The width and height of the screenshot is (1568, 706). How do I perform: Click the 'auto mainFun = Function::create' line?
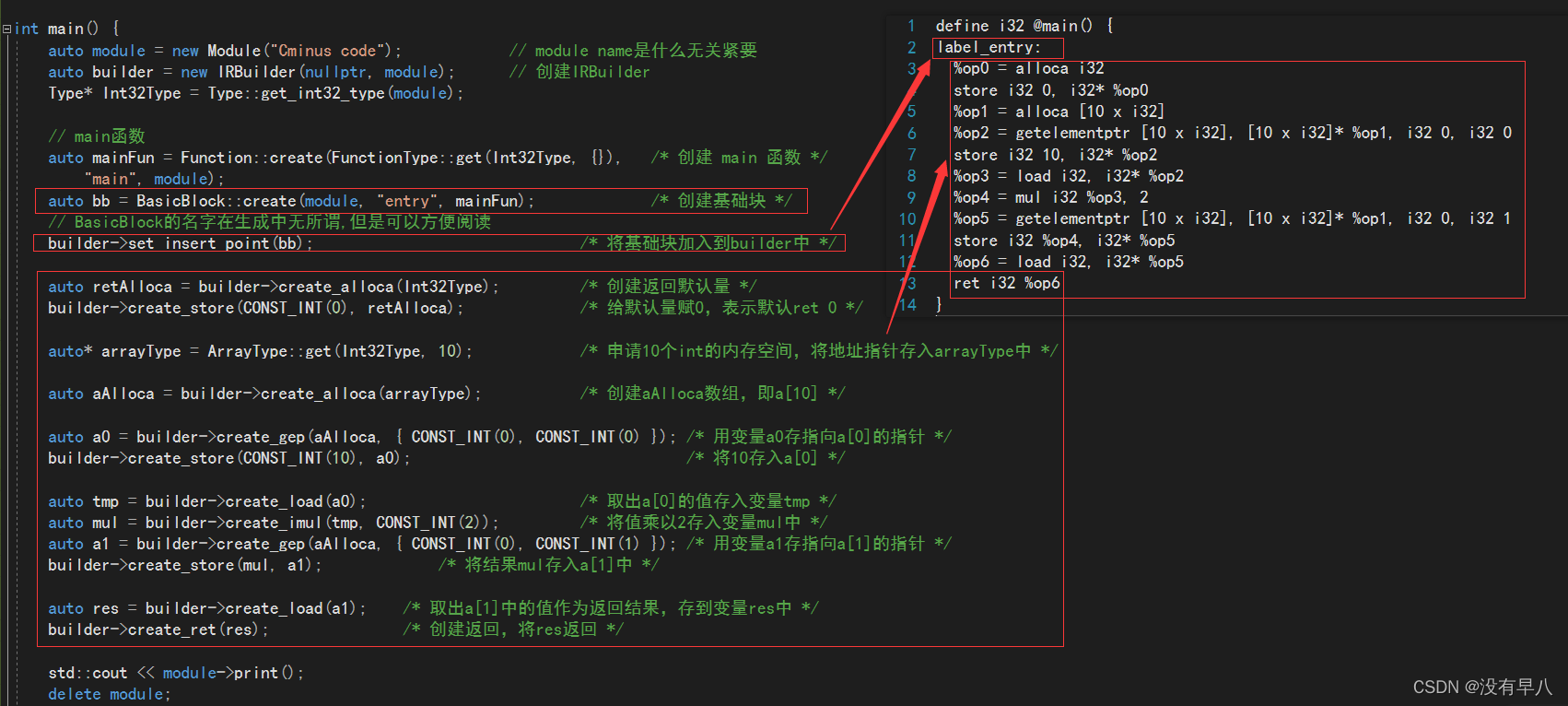(x=334, y=158)
